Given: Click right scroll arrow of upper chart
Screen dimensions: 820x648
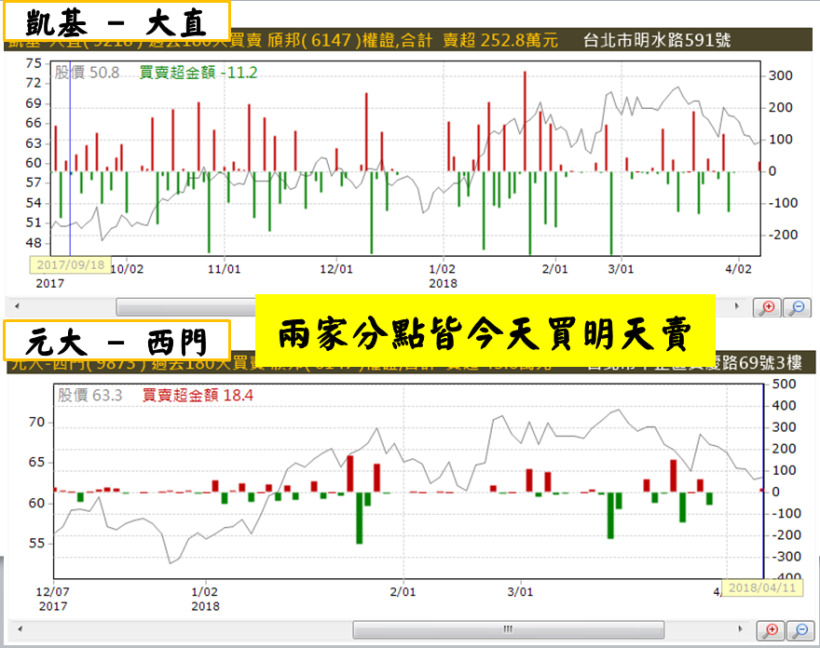Looking at the screenshot, I should (x=737, y=306).
